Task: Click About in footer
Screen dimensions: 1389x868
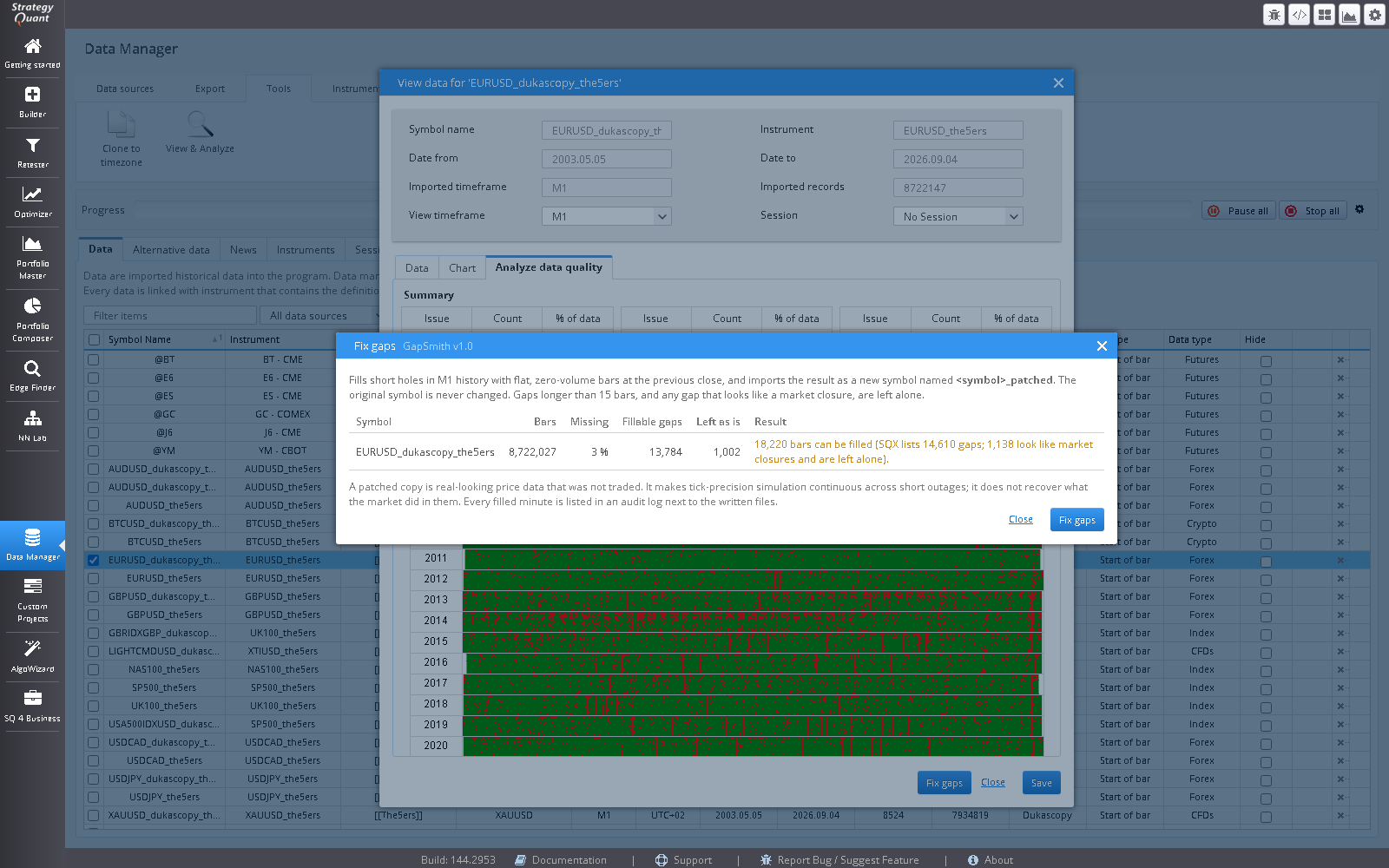Action: coord(991,860)
